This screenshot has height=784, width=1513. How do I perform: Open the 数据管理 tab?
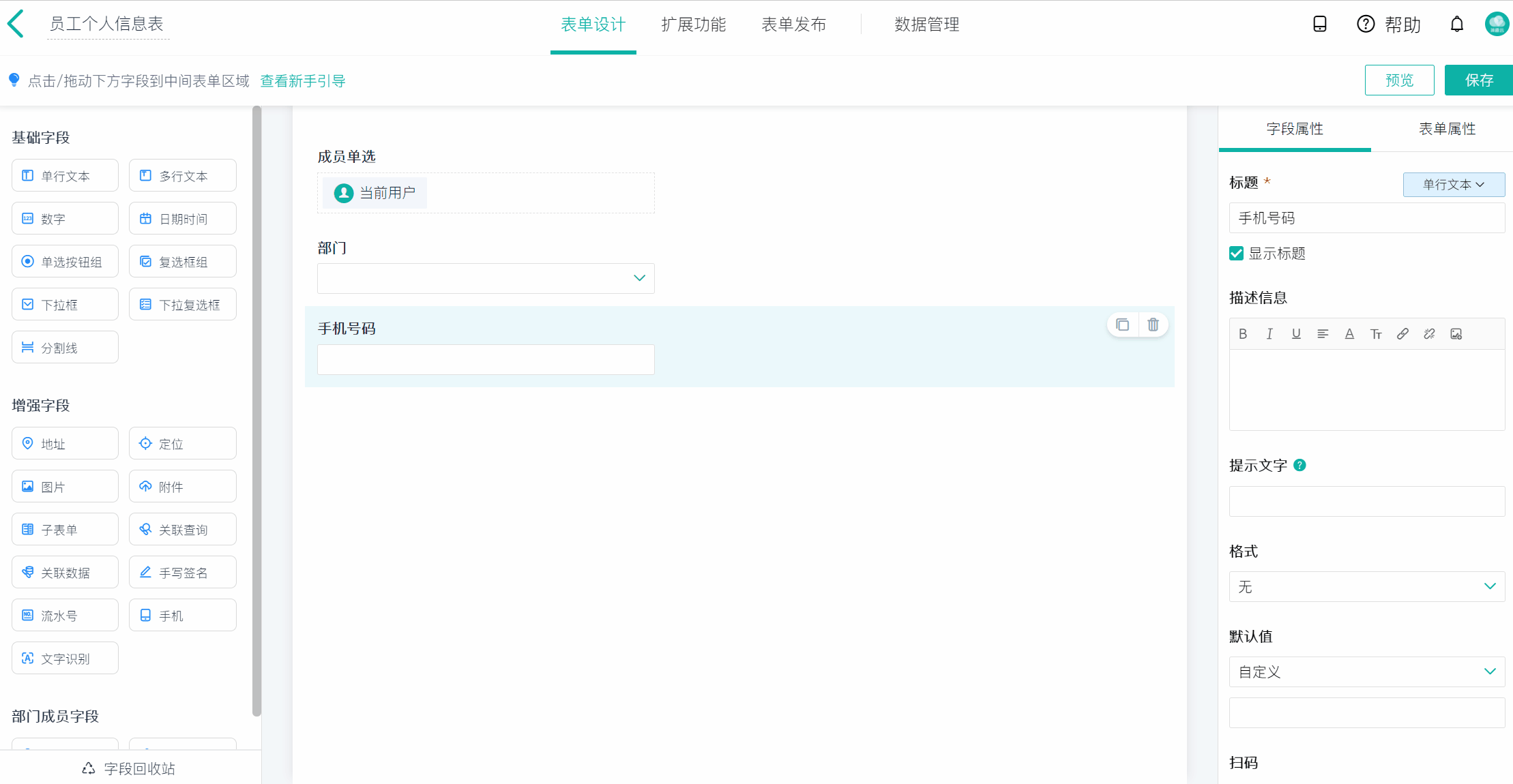pyautogui.click(x=926, y=25)
